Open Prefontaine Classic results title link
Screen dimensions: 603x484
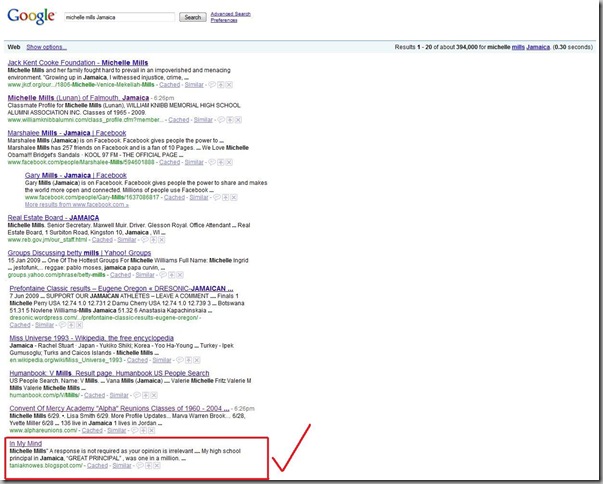[121, 289]
